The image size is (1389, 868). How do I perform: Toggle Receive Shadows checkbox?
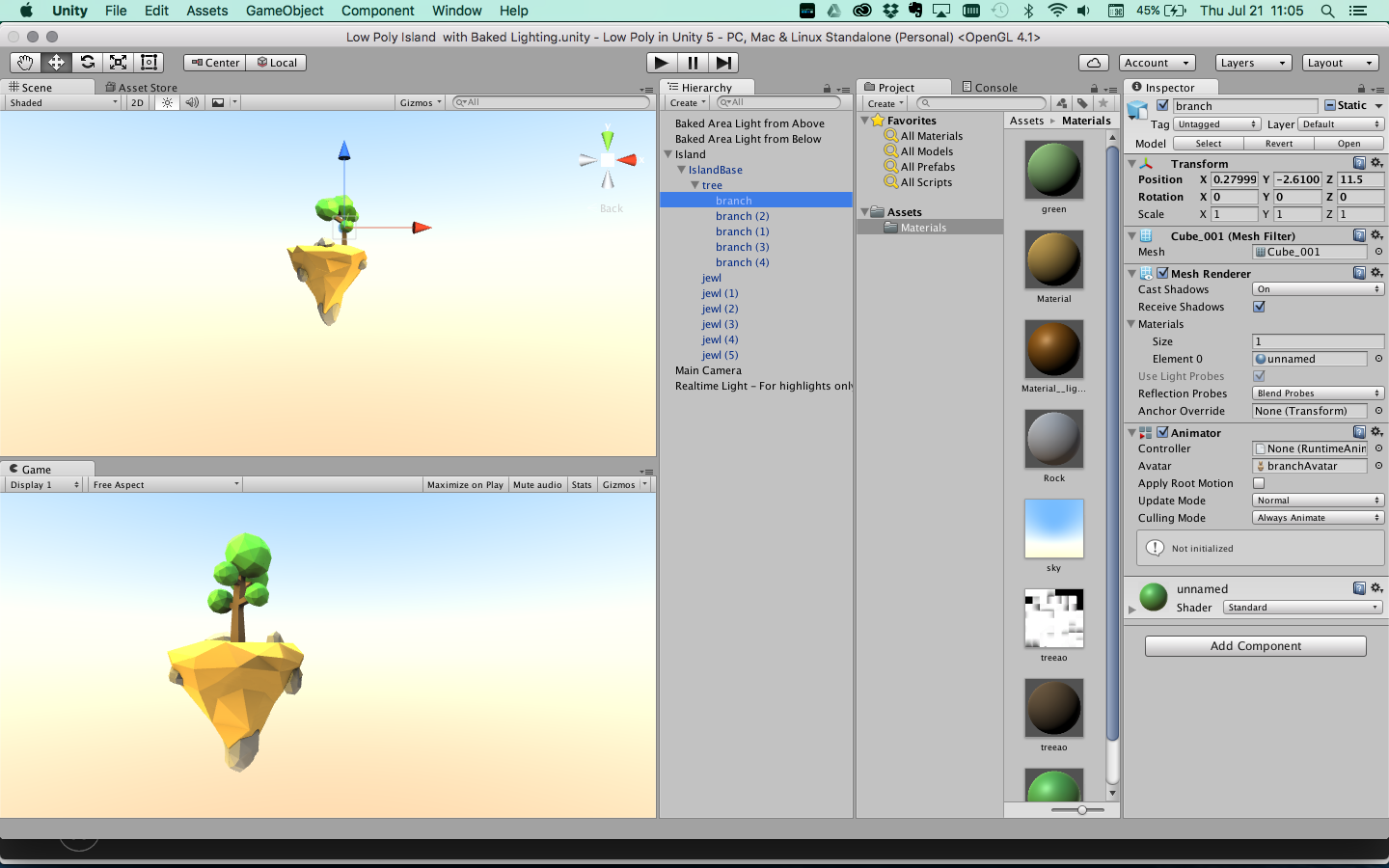(1259, 307)
